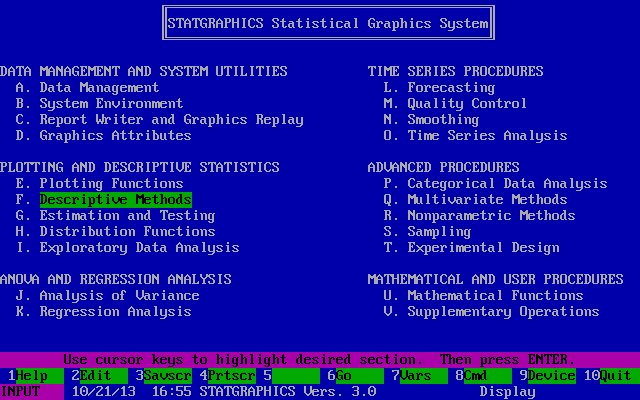Open Exploratory Data Analysis
640x400 pixels.
(x=139, y=248)
